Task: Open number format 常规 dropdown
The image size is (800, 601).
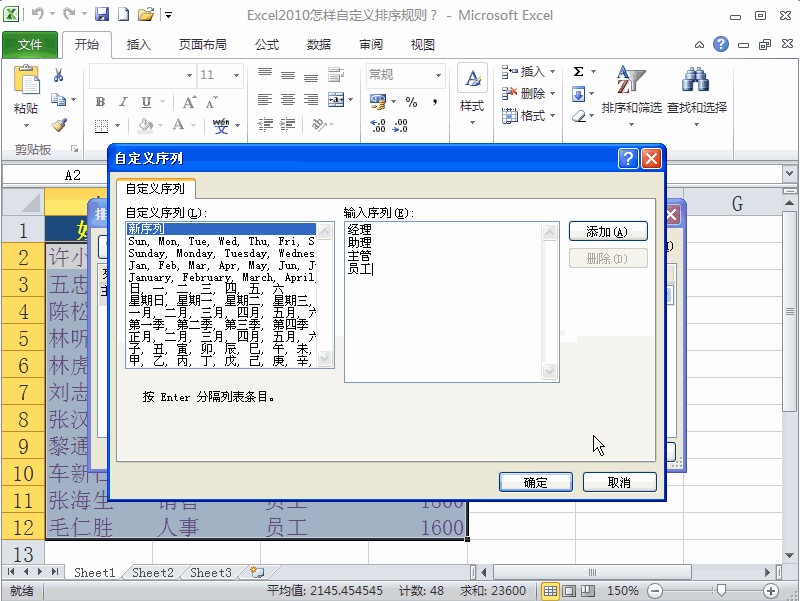Action: point(438,76)
